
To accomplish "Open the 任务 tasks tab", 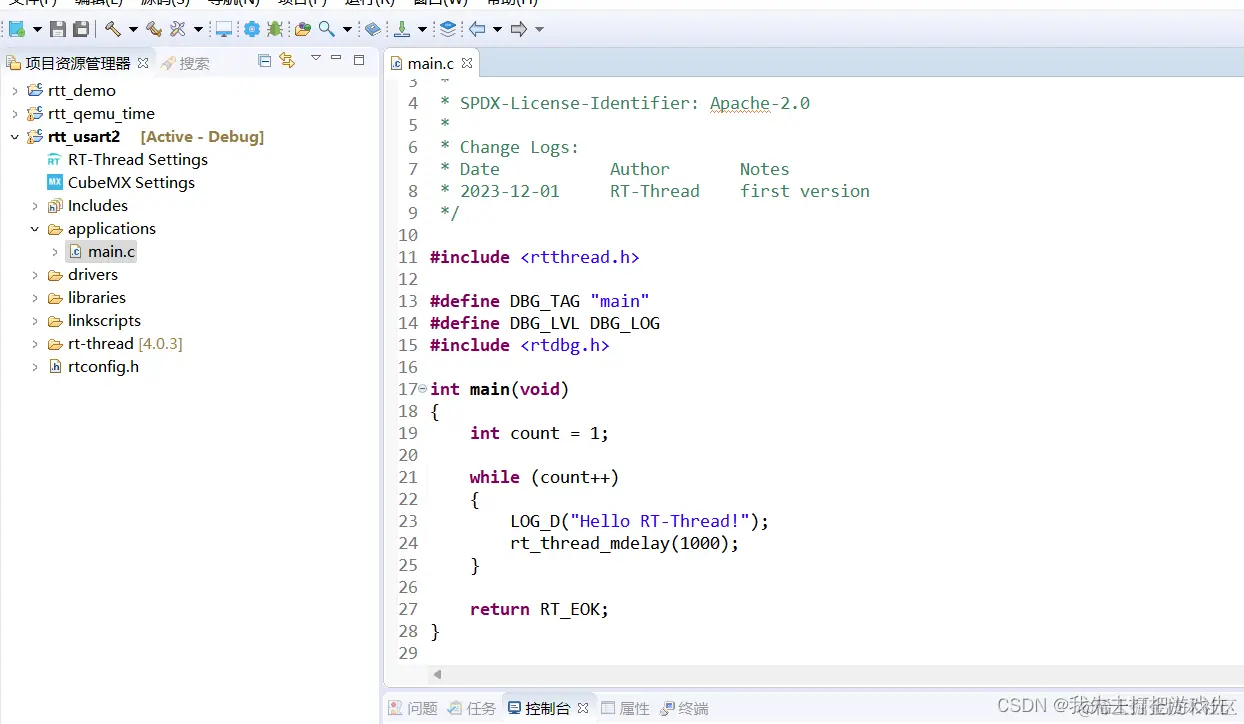I will (472, 708).
